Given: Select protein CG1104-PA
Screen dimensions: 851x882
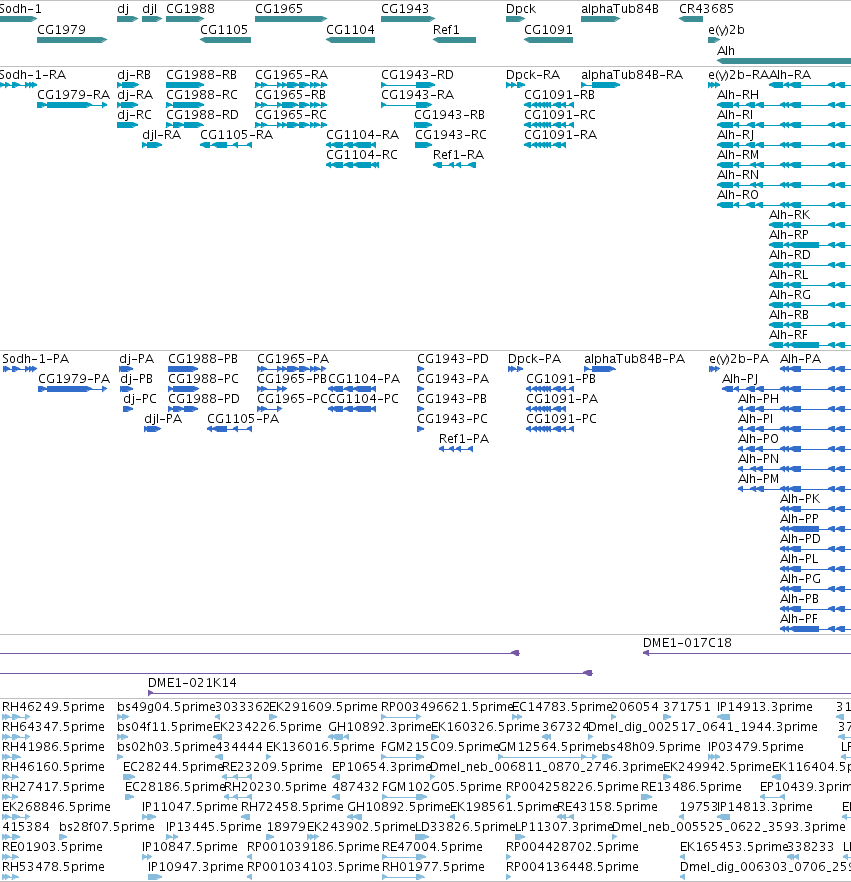Looking at the screenshot, I should click(352, 389).
